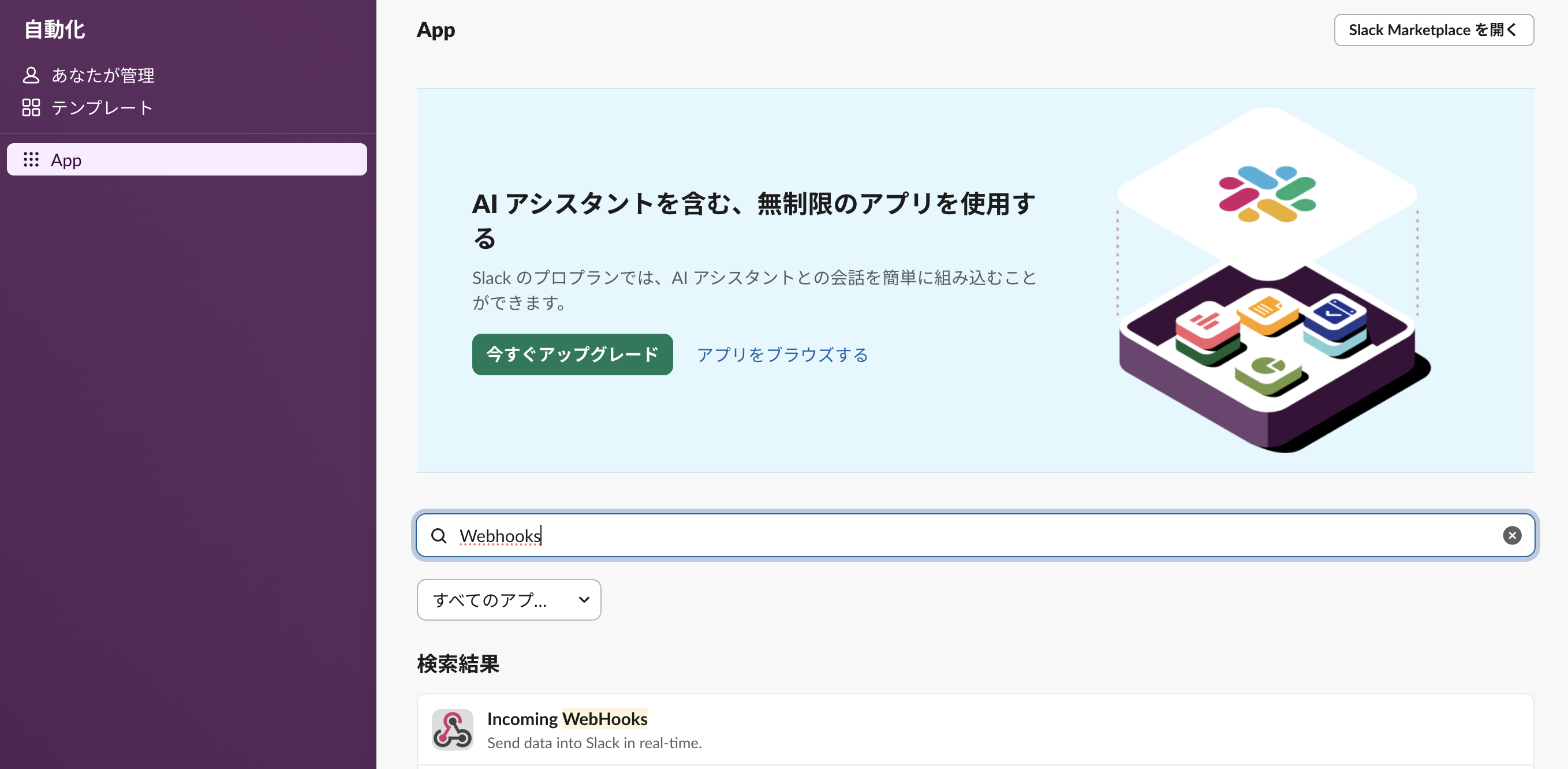Select the person icon beside あなたが管理
Screen dimensions: 1568x769
pos(31,74)
